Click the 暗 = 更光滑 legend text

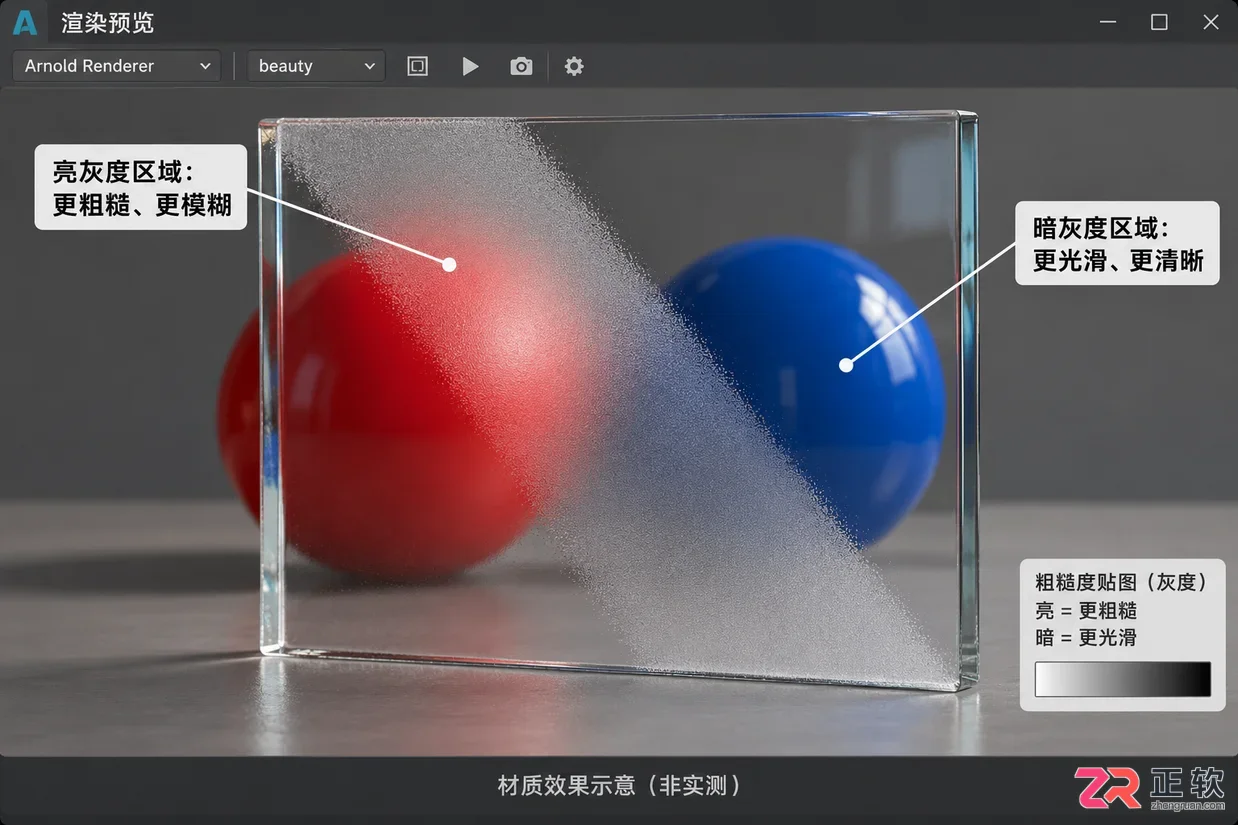[1086, 638]
